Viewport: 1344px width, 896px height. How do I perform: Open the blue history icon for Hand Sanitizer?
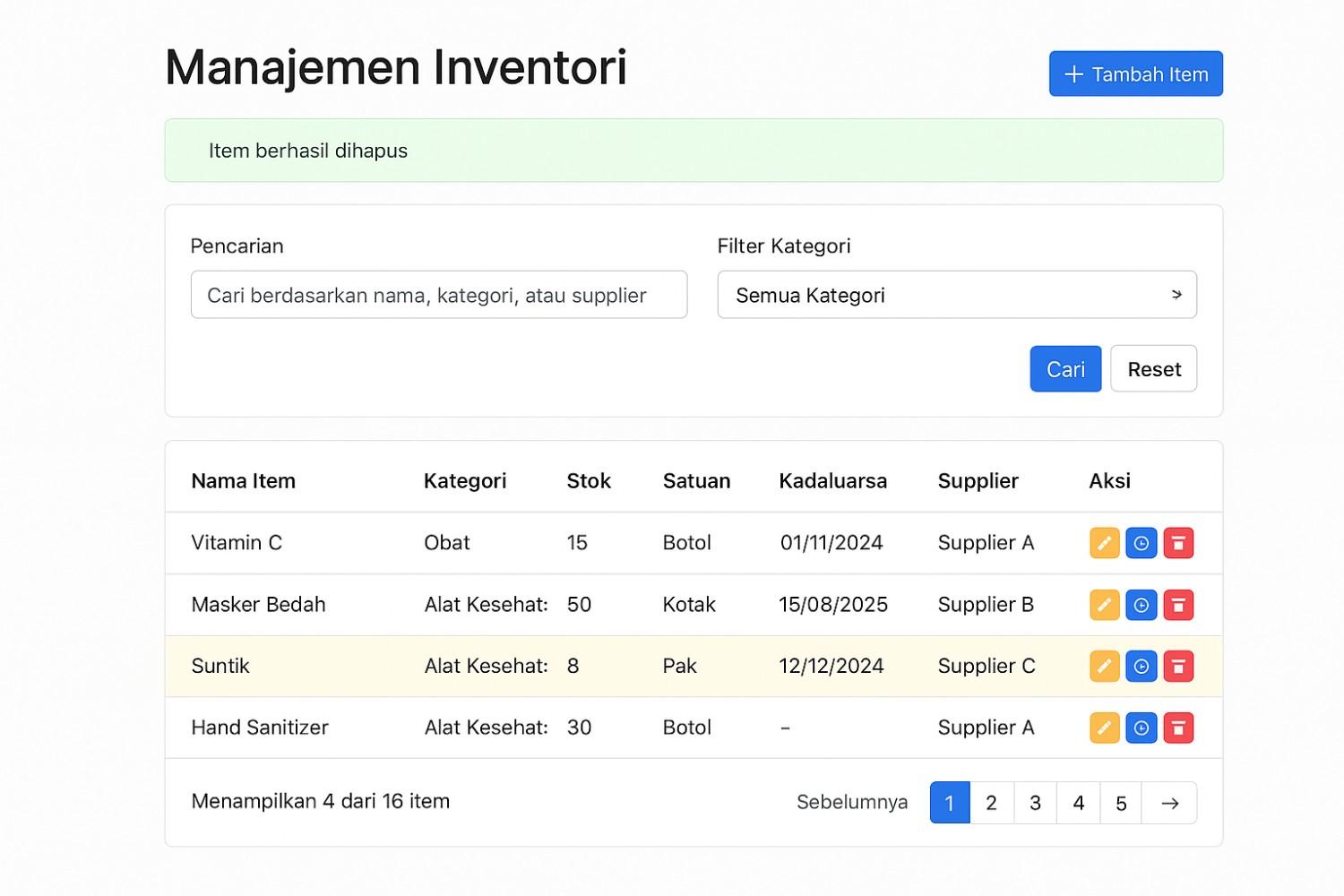1141,728
